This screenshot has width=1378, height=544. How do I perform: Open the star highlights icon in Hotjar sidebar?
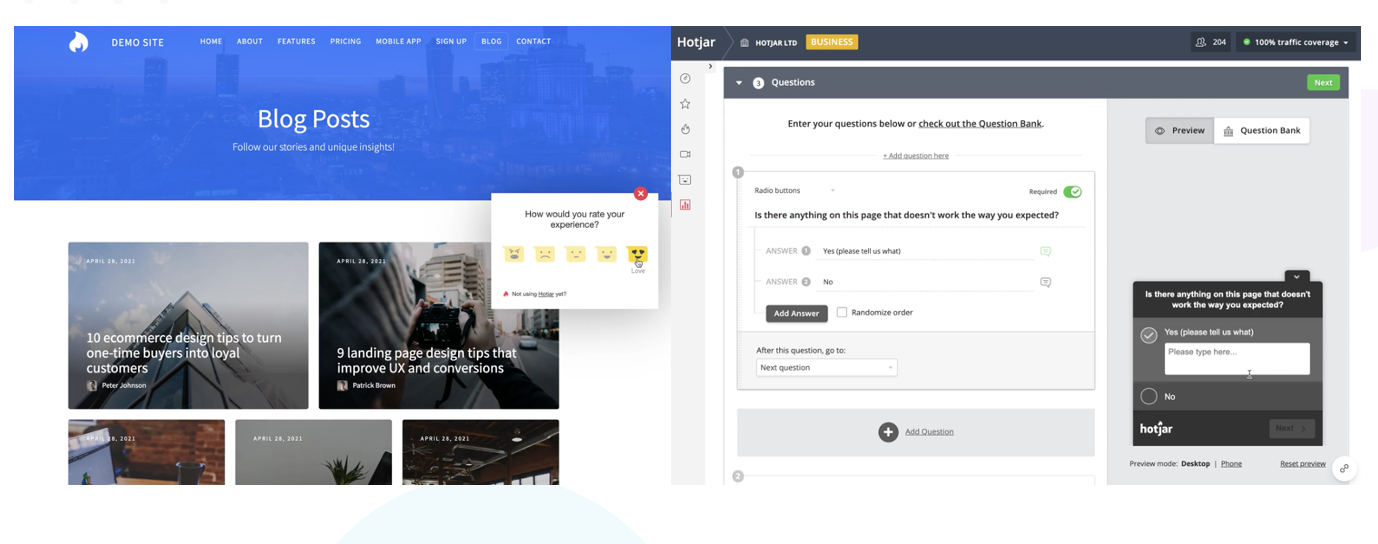(x=685, y=103)
